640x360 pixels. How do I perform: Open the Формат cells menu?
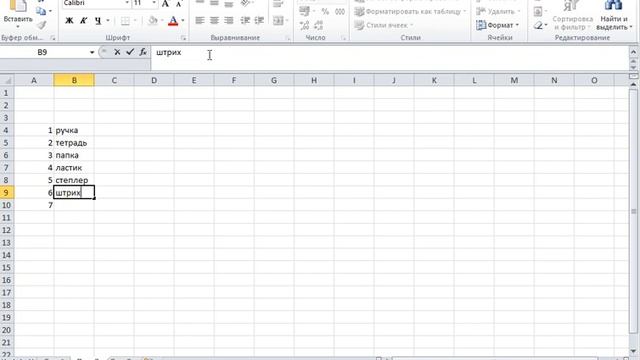pos(498,25)
